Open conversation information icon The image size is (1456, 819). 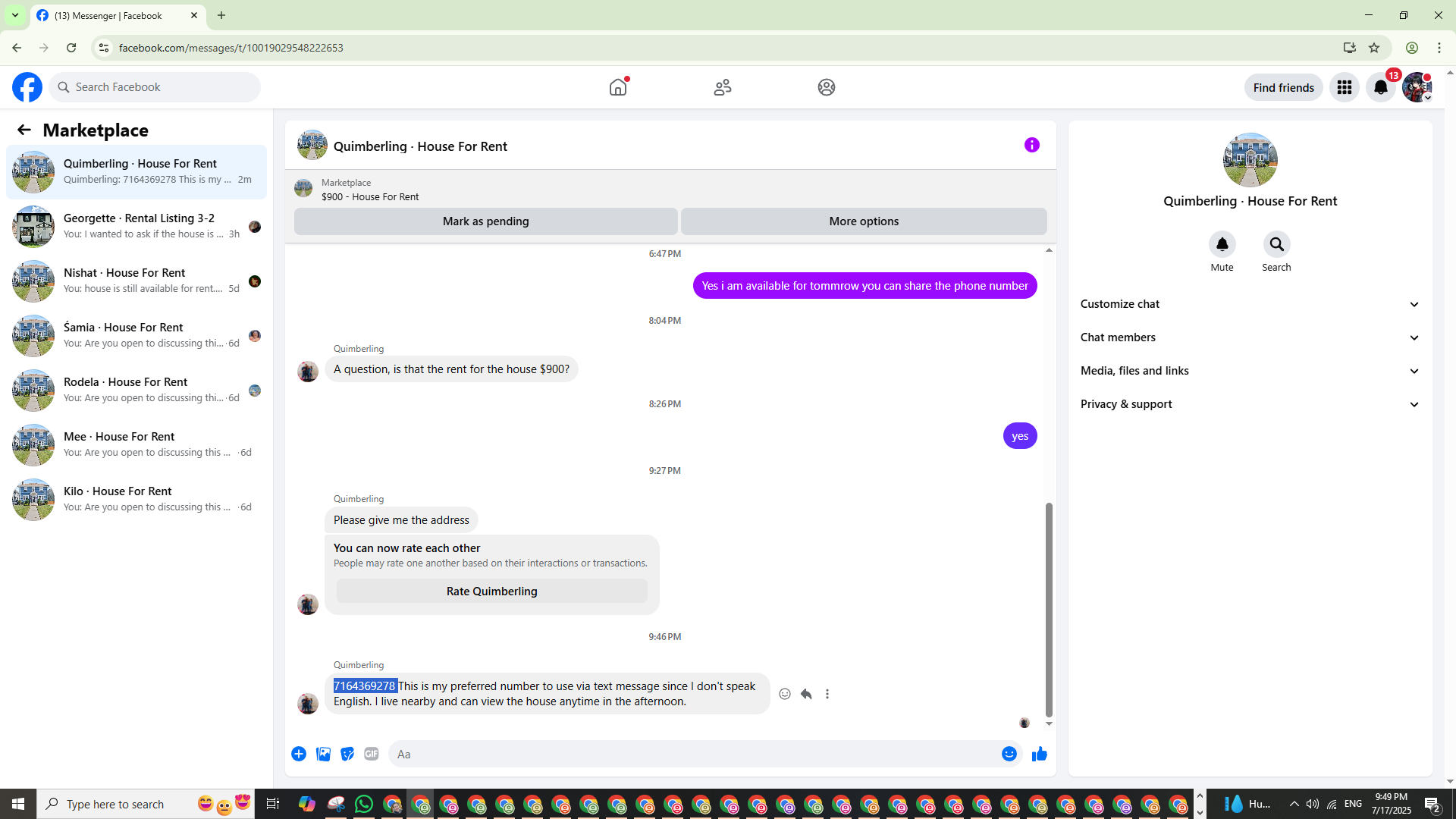click(1032, 145)
